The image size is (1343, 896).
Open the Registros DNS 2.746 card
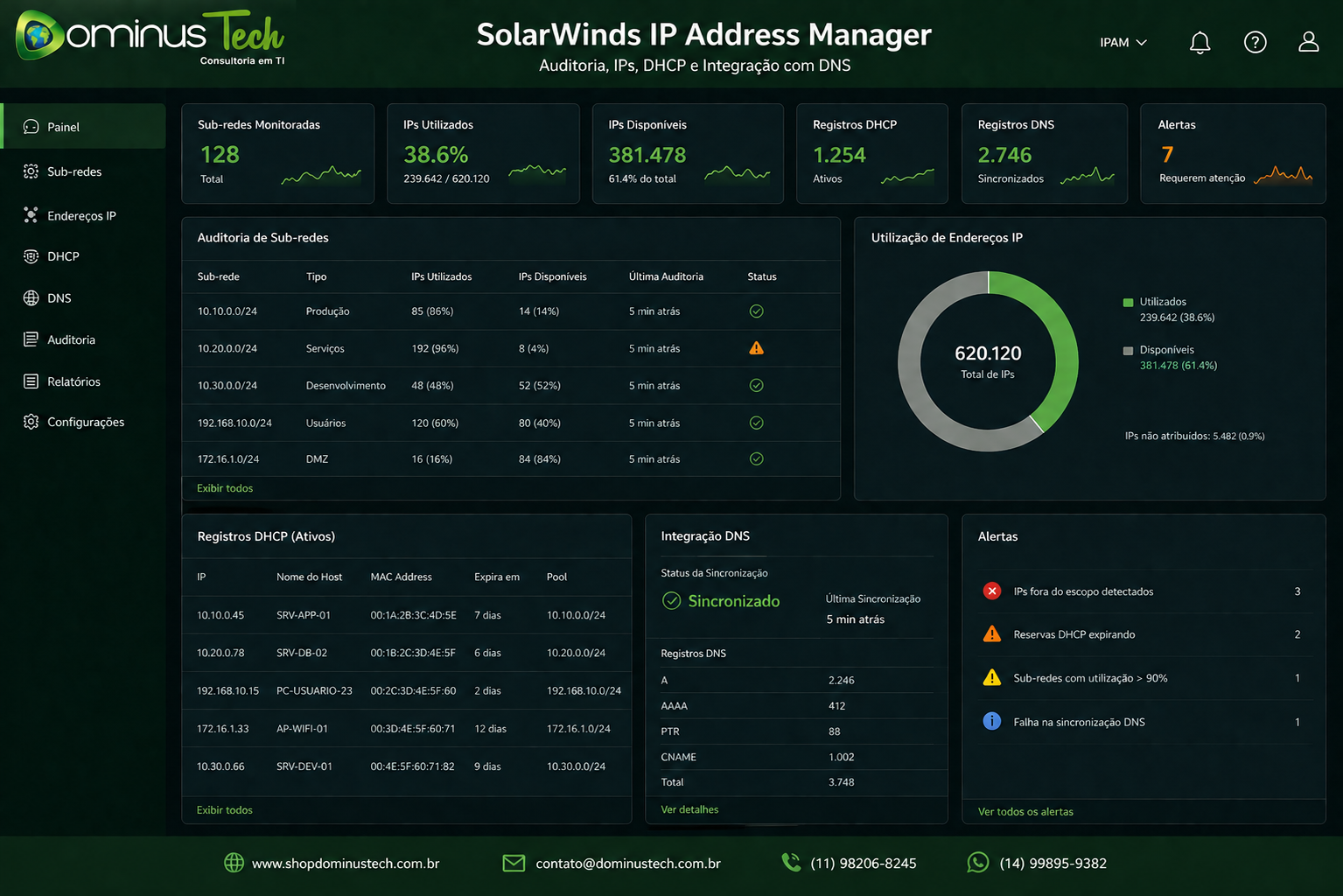(x=1045, y=154)
